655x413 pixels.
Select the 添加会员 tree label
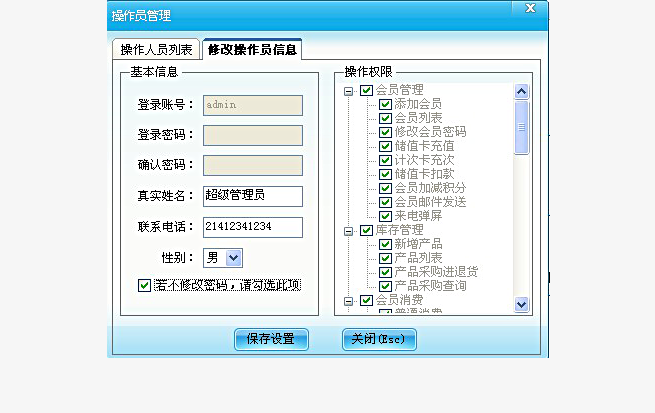click(x=418, y=104)
